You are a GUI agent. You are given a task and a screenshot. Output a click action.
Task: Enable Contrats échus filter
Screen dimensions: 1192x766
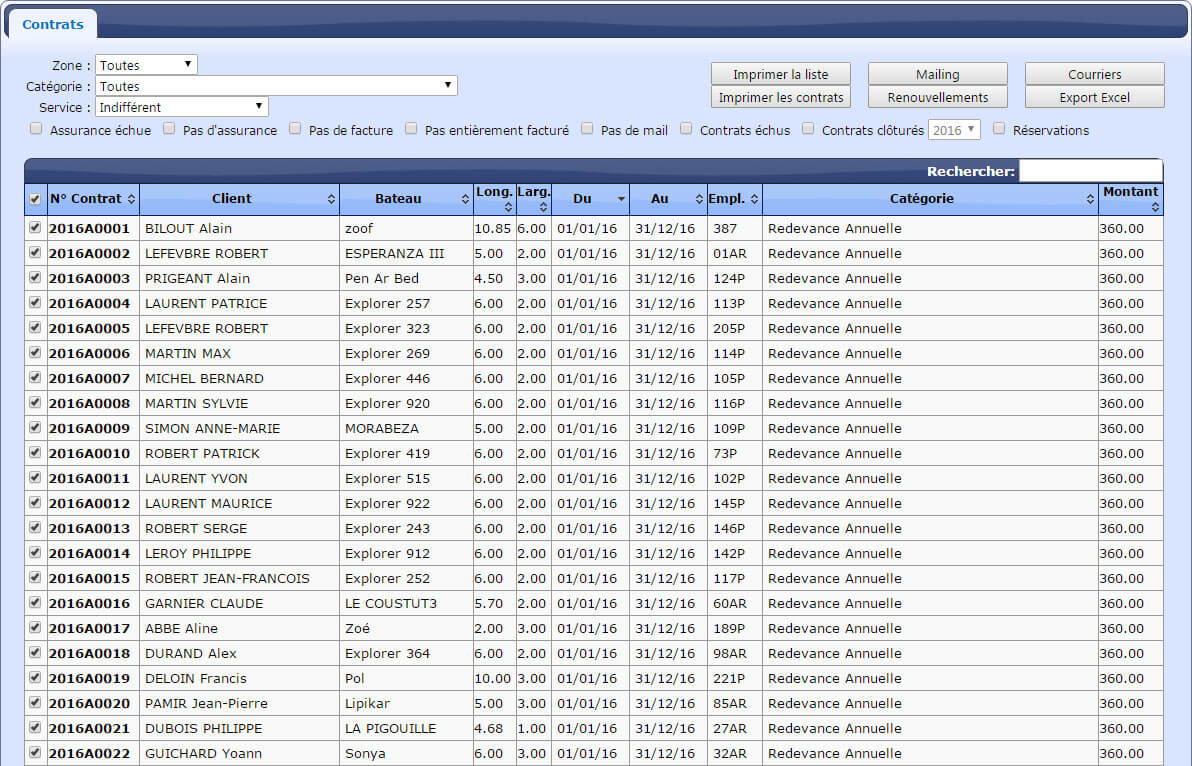click(686, 128)
